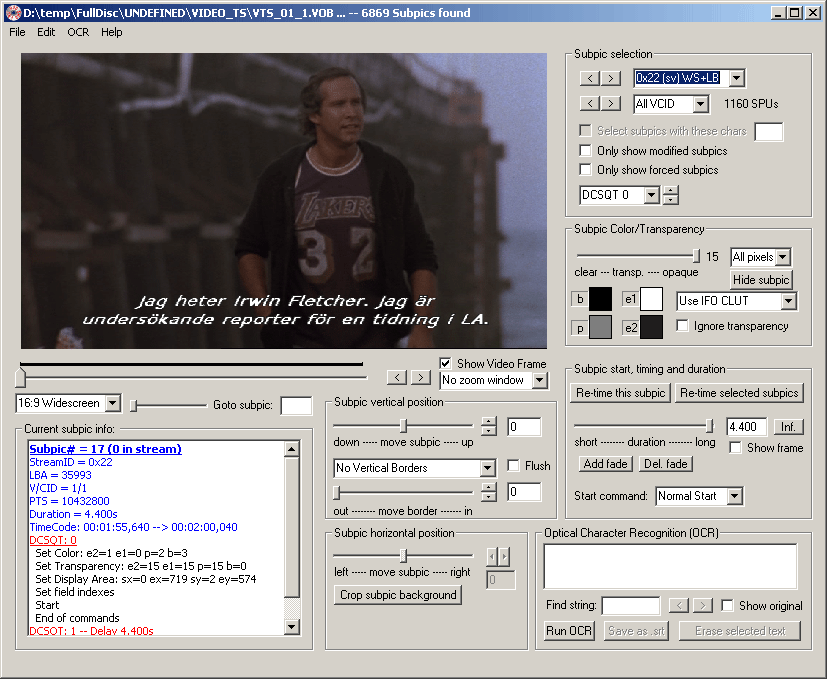Click find previous string arrow
The width and height of the screenshot is (827, 679).
pyautogui.click(x=679, y=605)
